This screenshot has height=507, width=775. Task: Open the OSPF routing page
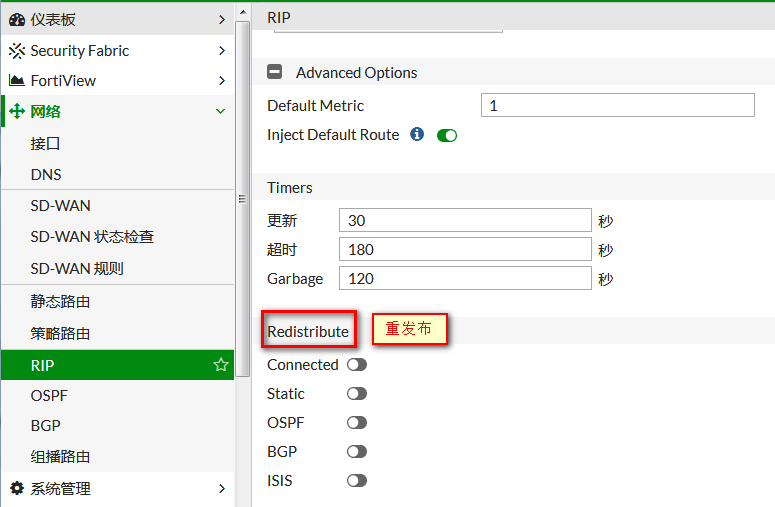coord(49,396)
